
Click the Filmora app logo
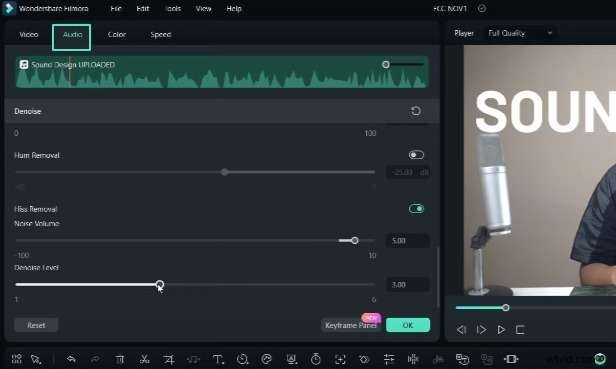click(9, 8)
